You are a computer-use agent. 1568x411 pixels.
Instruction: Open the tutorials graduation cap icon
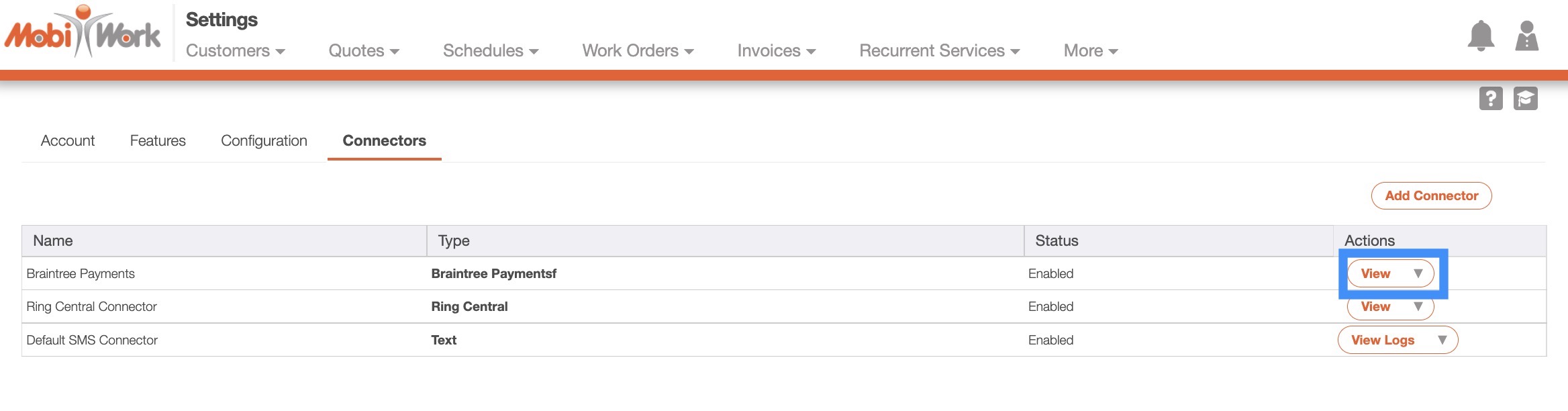pos(1526,99)
